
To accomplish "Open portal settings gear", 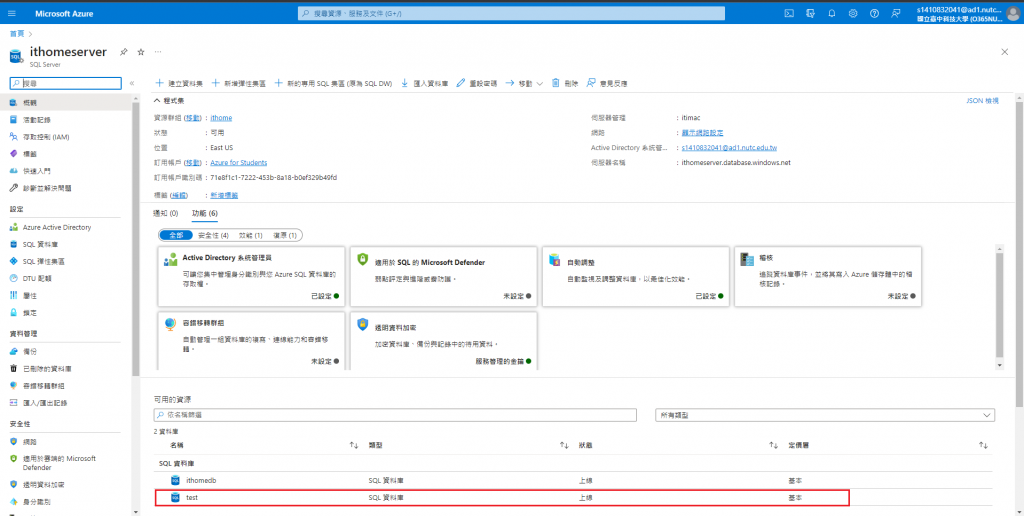I will pyautogui.click(x=853, y=13).
